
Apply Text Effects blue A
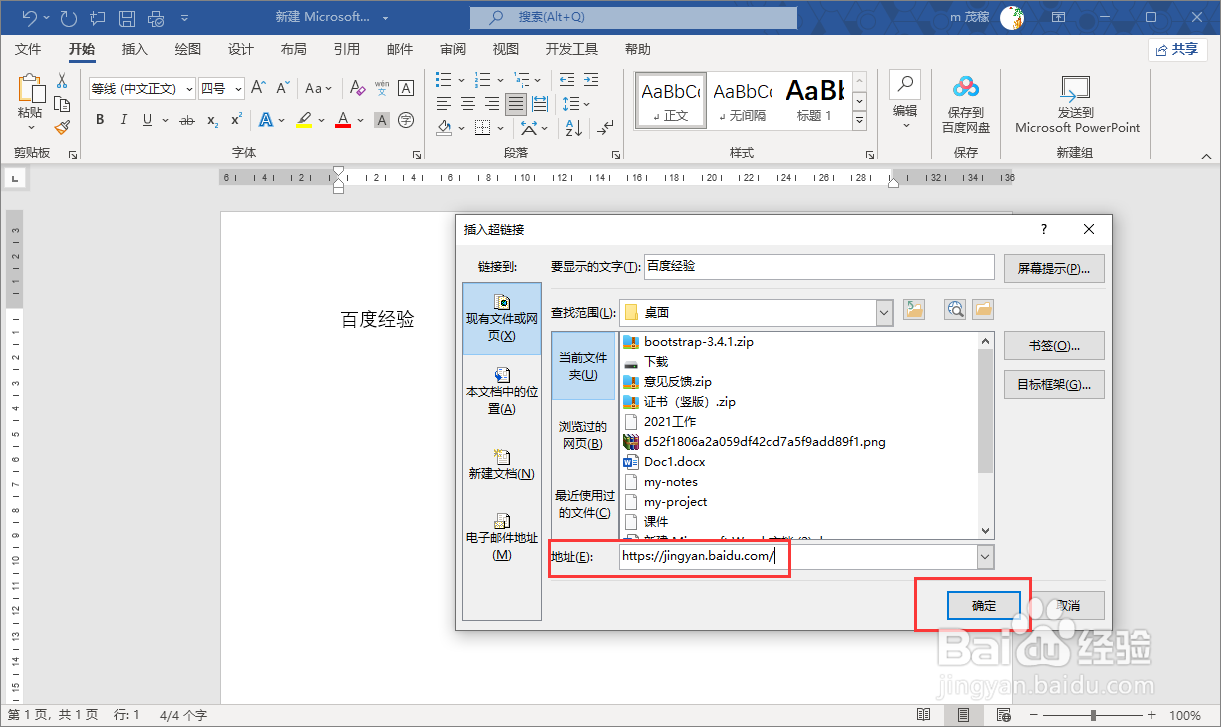(x=266, y=120)
